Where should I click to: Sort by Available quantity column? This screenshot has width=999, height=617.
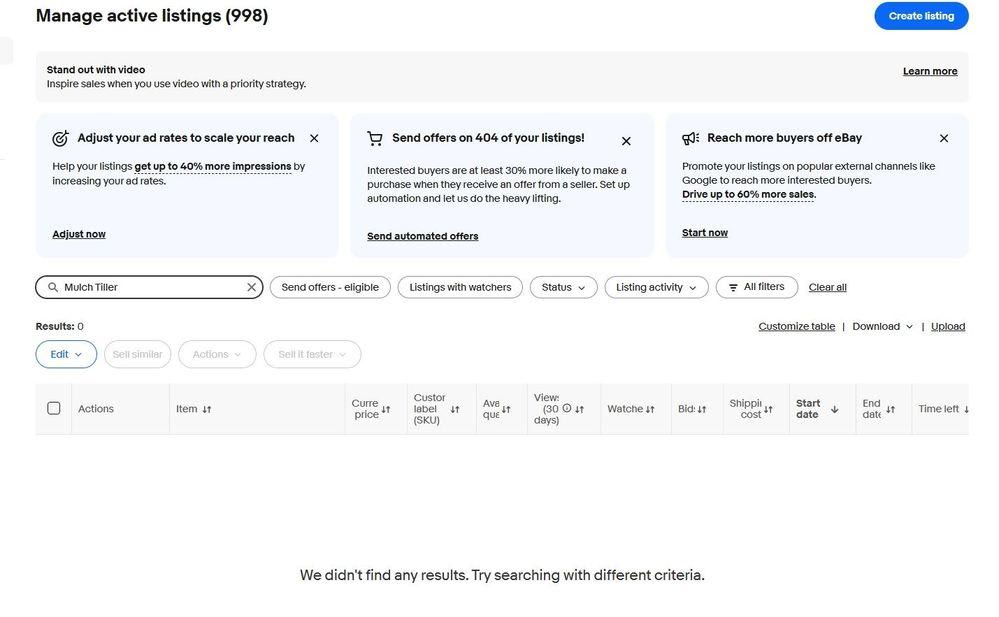[506, 409]
